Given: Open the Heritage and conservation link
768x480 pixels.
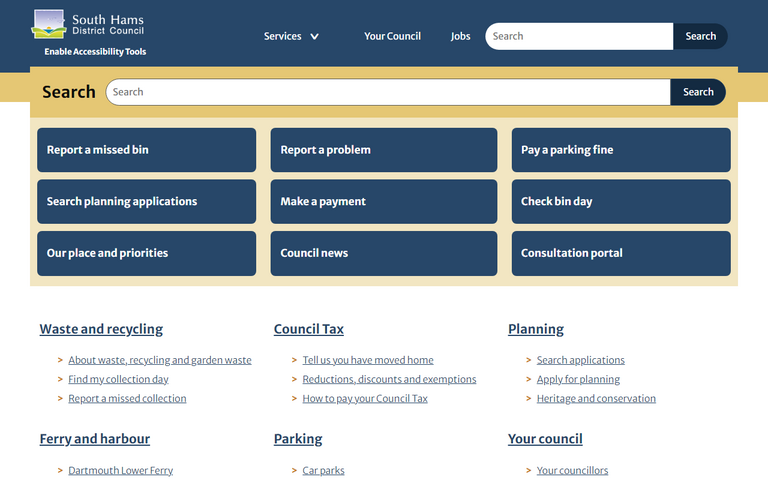Looking at the screenshot, I should pyautogui.click(x=596, y=398).
